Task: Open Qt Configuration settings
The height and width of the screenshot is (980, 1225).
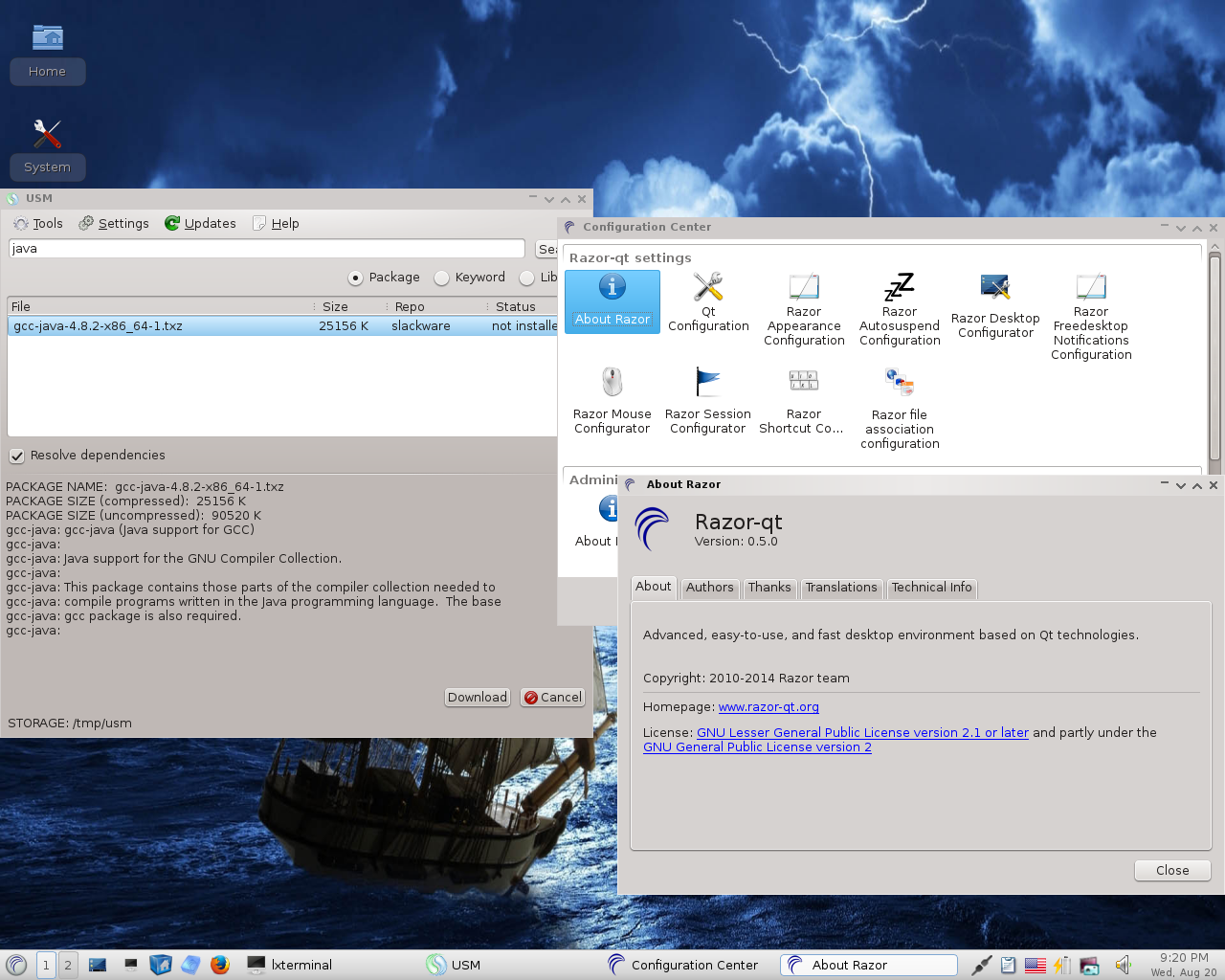Action: (x=708, y=301)
